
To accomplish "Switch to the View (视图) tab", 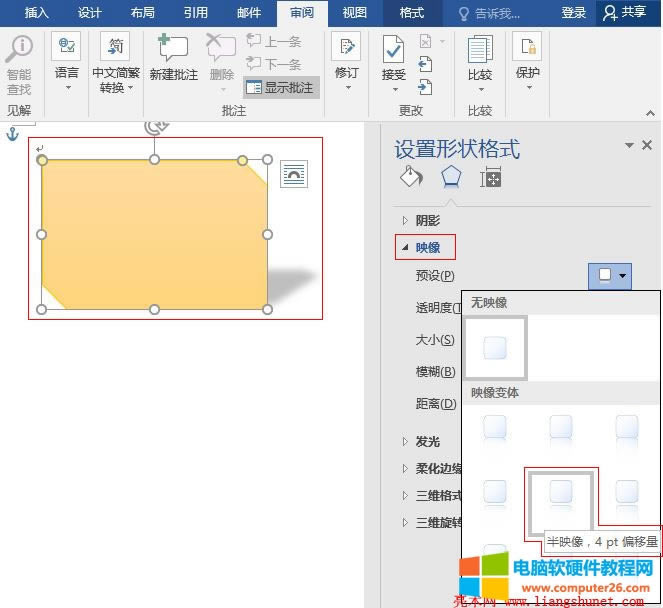I will (355, 13).
